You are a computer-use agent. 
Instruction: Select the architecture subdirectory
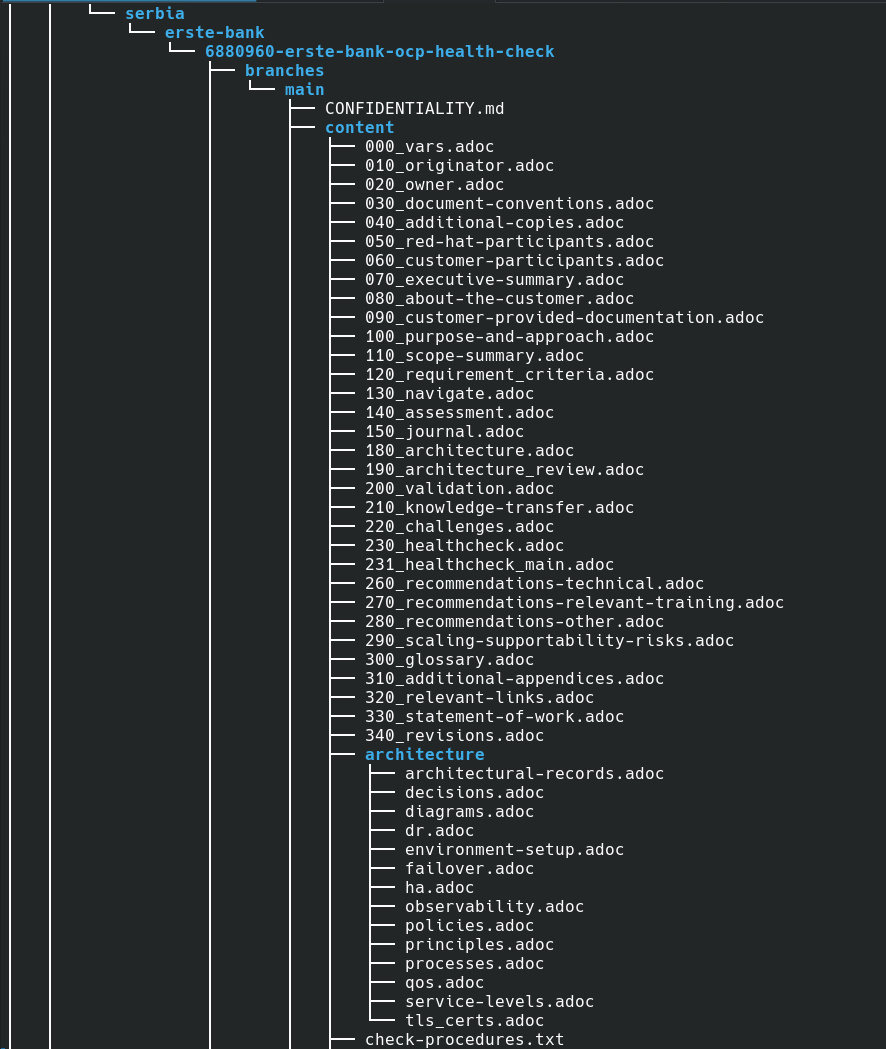[x=424, y=755]
